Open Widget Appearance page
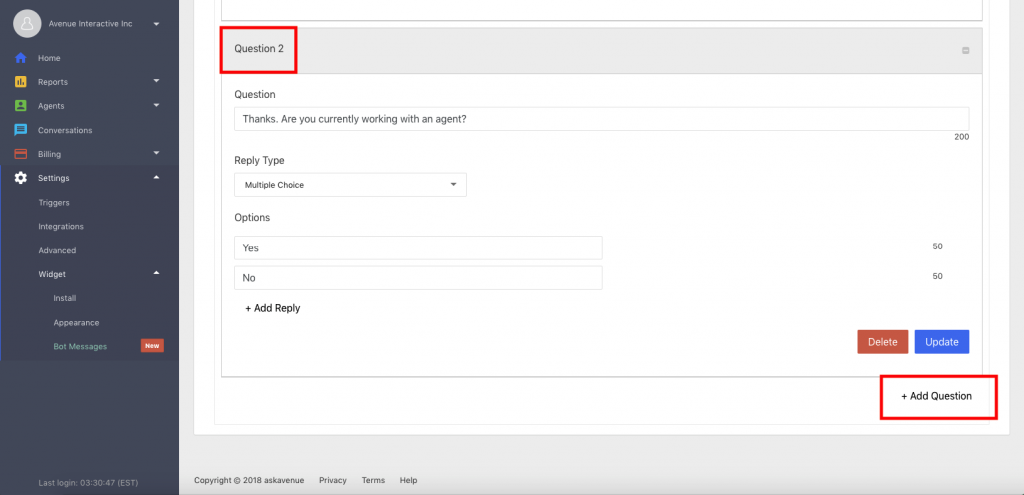 pos(76,323)
